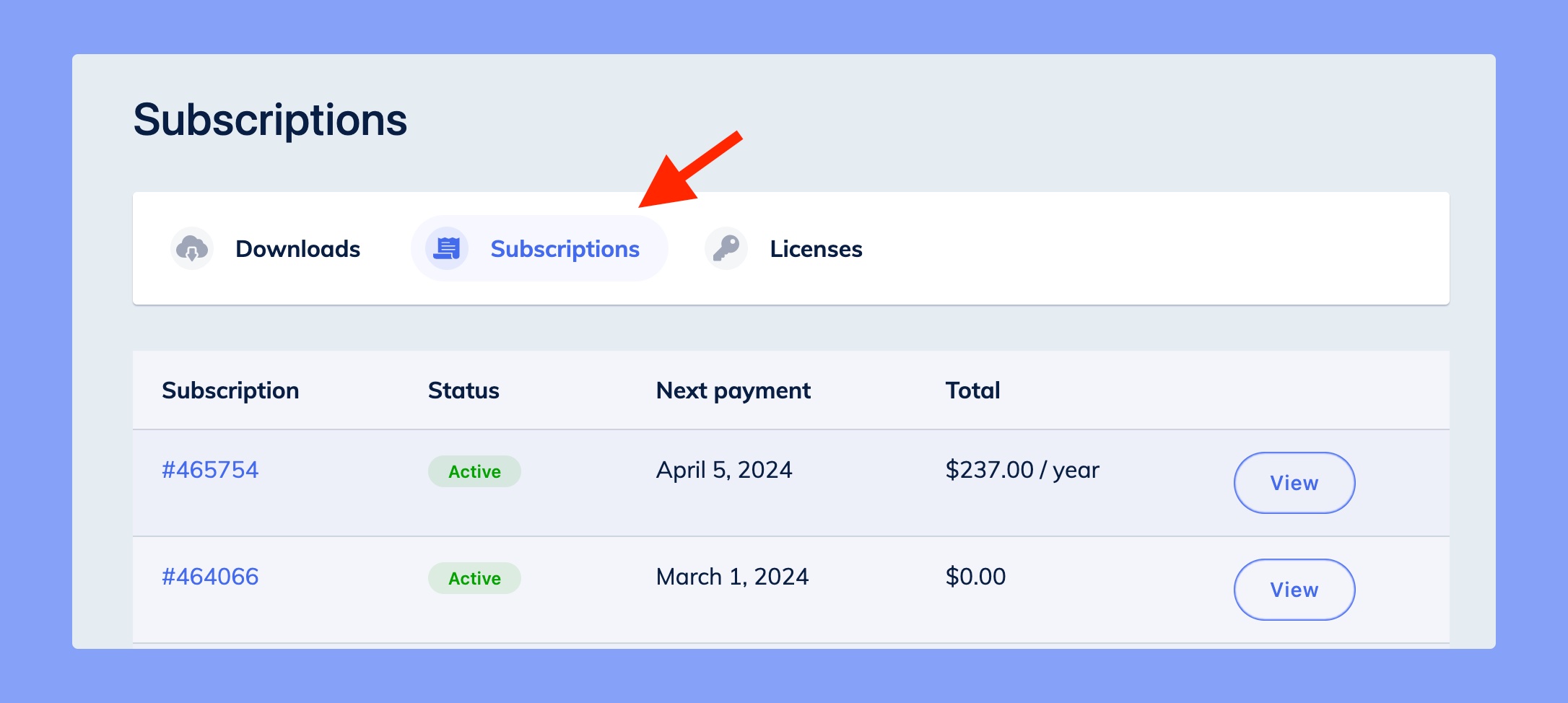Switch to the Subscriptions tab

click(539, 248)
